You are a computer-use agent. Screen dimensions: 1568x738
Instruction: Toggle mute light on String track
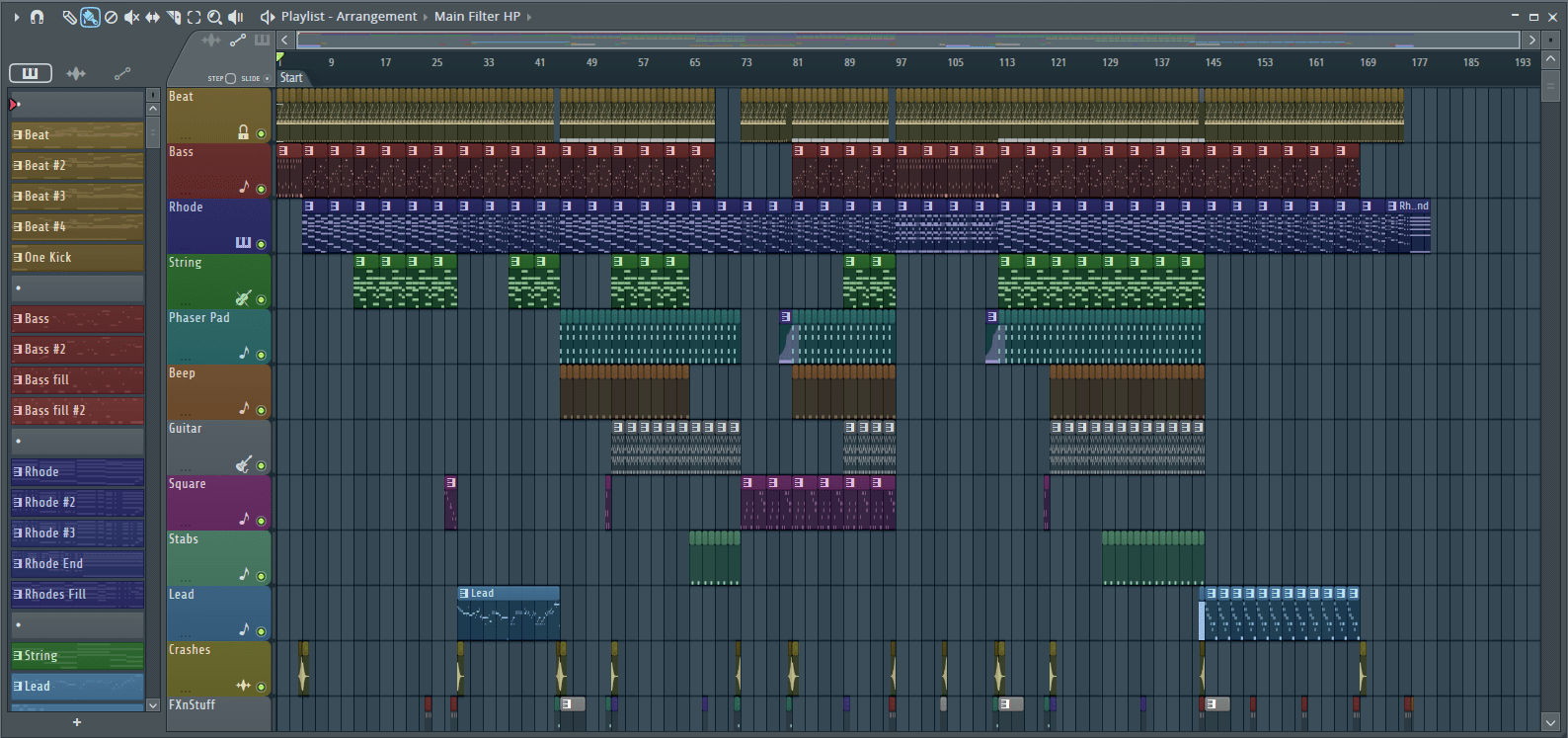tap(262, 299)
